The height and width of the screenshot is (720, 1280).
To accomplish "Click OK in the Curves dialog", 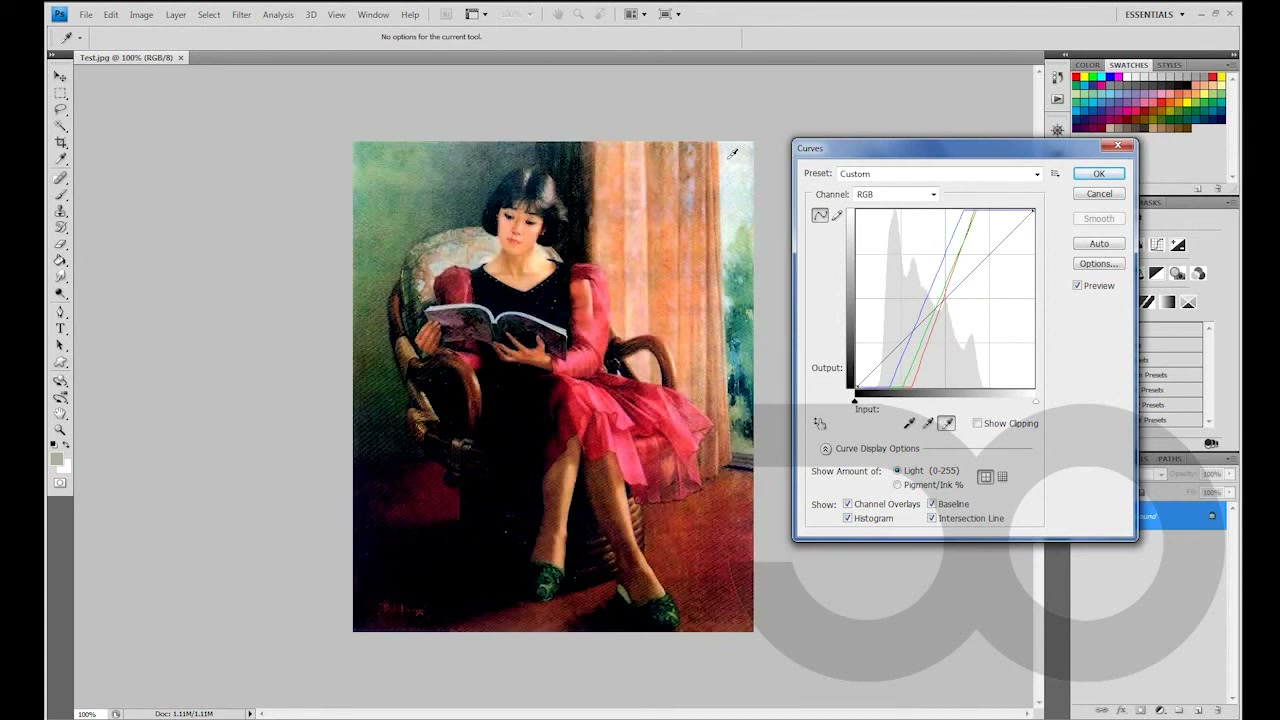I will [1099, 174].
